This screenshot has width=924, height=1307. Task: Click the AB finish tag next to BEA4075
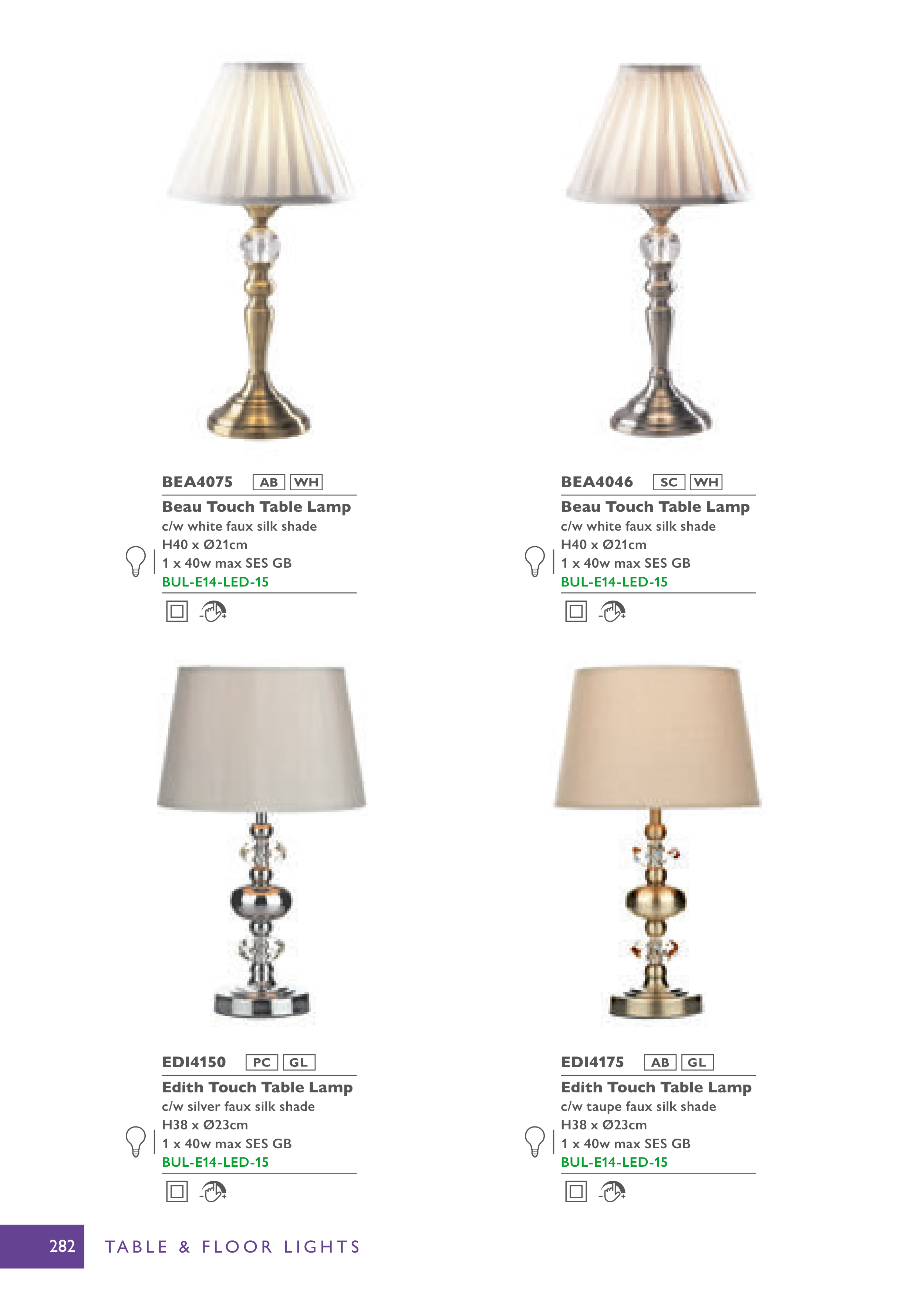[269, 482]
